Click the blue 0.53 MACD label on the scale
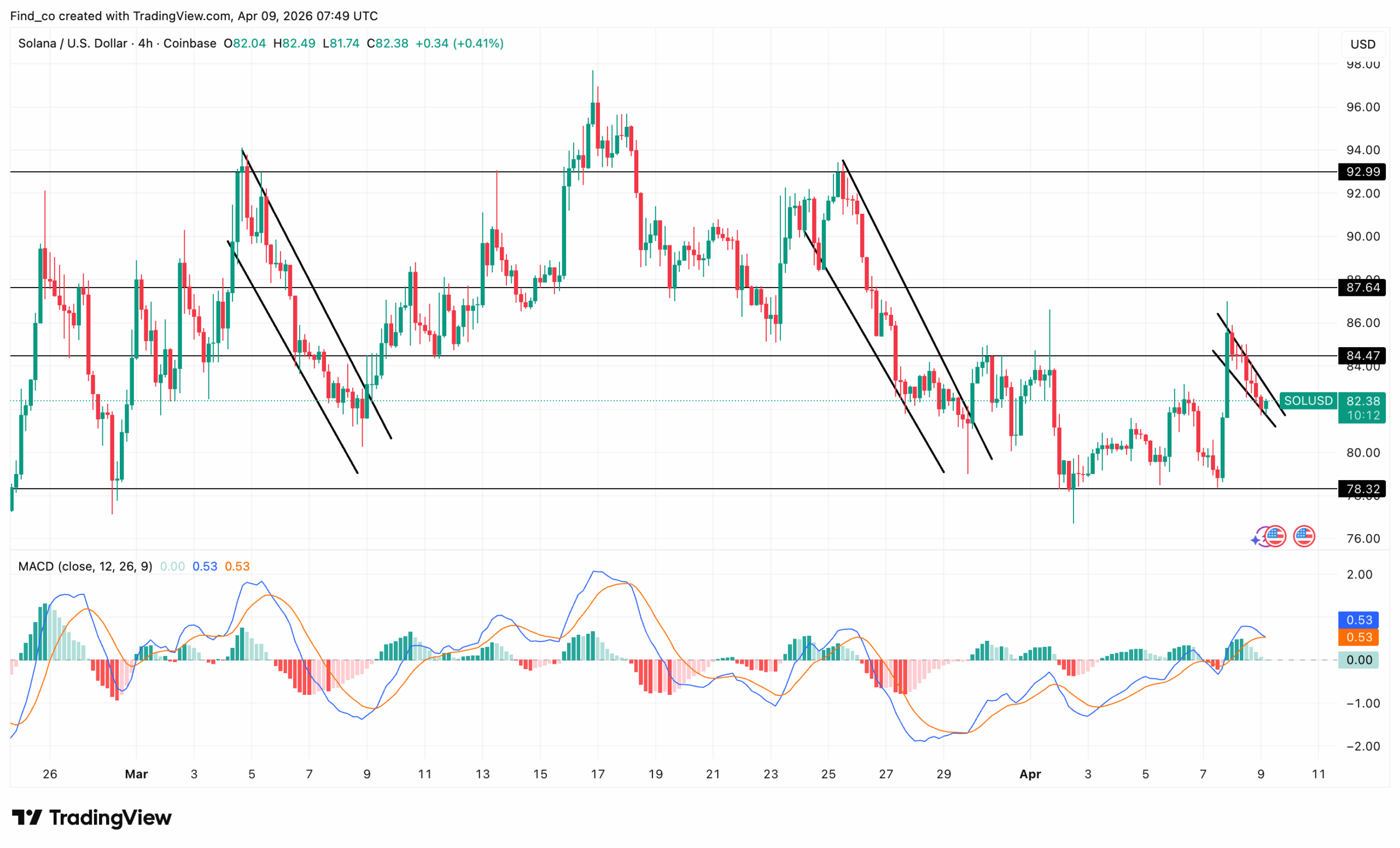The image size is (1400, 848). click(x=1359, y=619)
